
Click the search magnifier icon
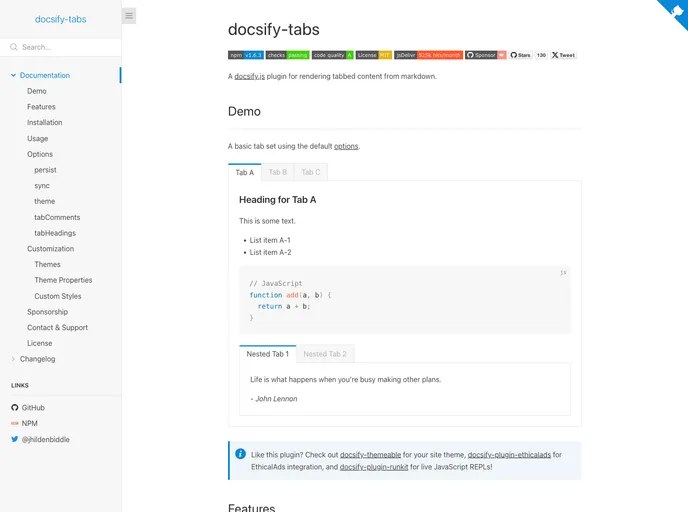pos(14,47)
